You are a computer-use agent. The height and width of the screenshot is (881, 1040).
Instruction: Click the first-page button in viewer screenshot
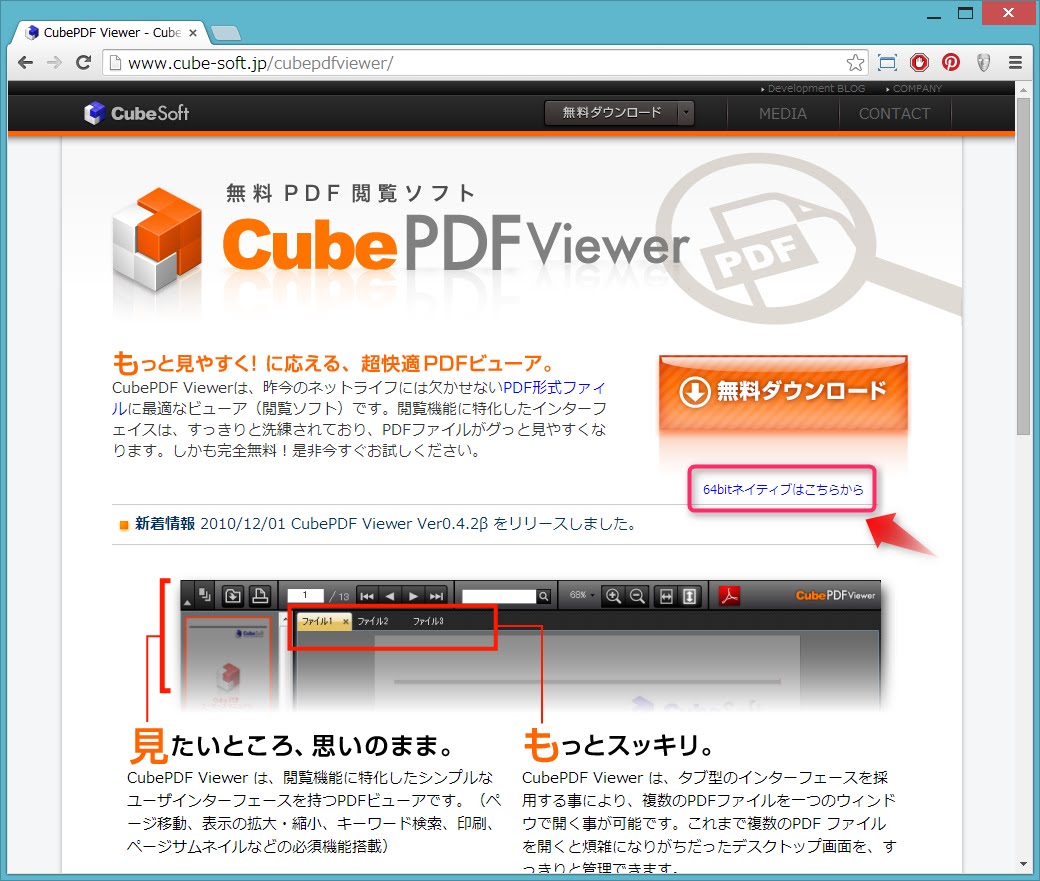pyautogui.click(x=367, y=596)
